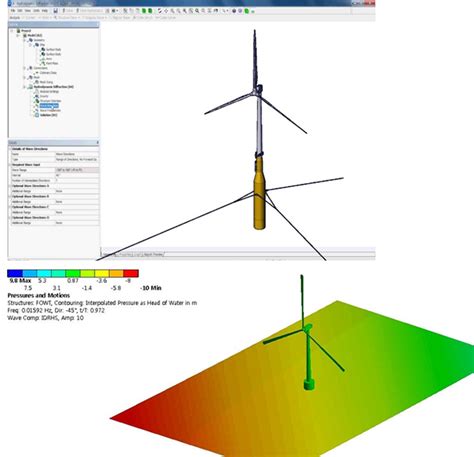Click the Structure Selection icon in tree

point(37,101)
